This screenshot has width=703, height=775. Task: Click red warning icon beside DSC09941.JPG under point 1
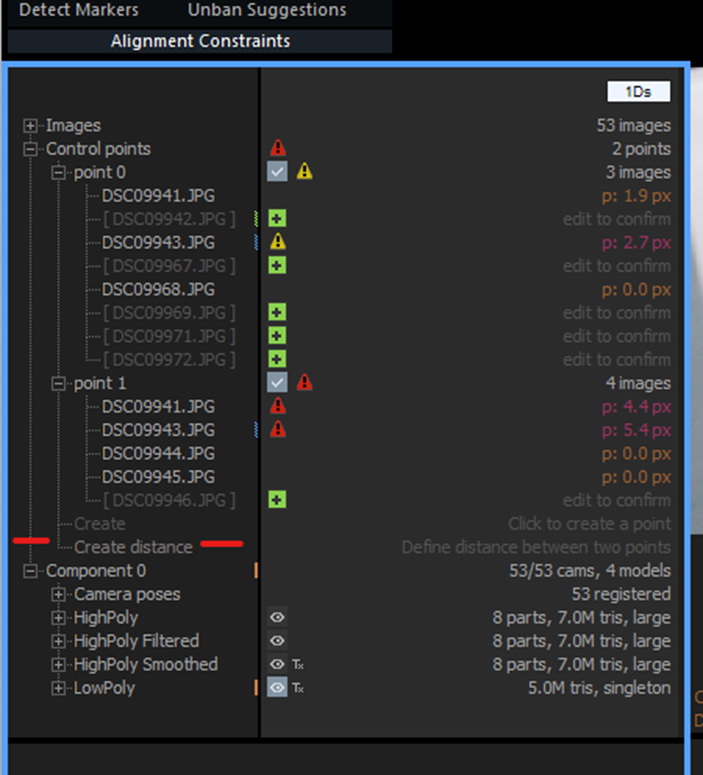[x=278, y=406]
